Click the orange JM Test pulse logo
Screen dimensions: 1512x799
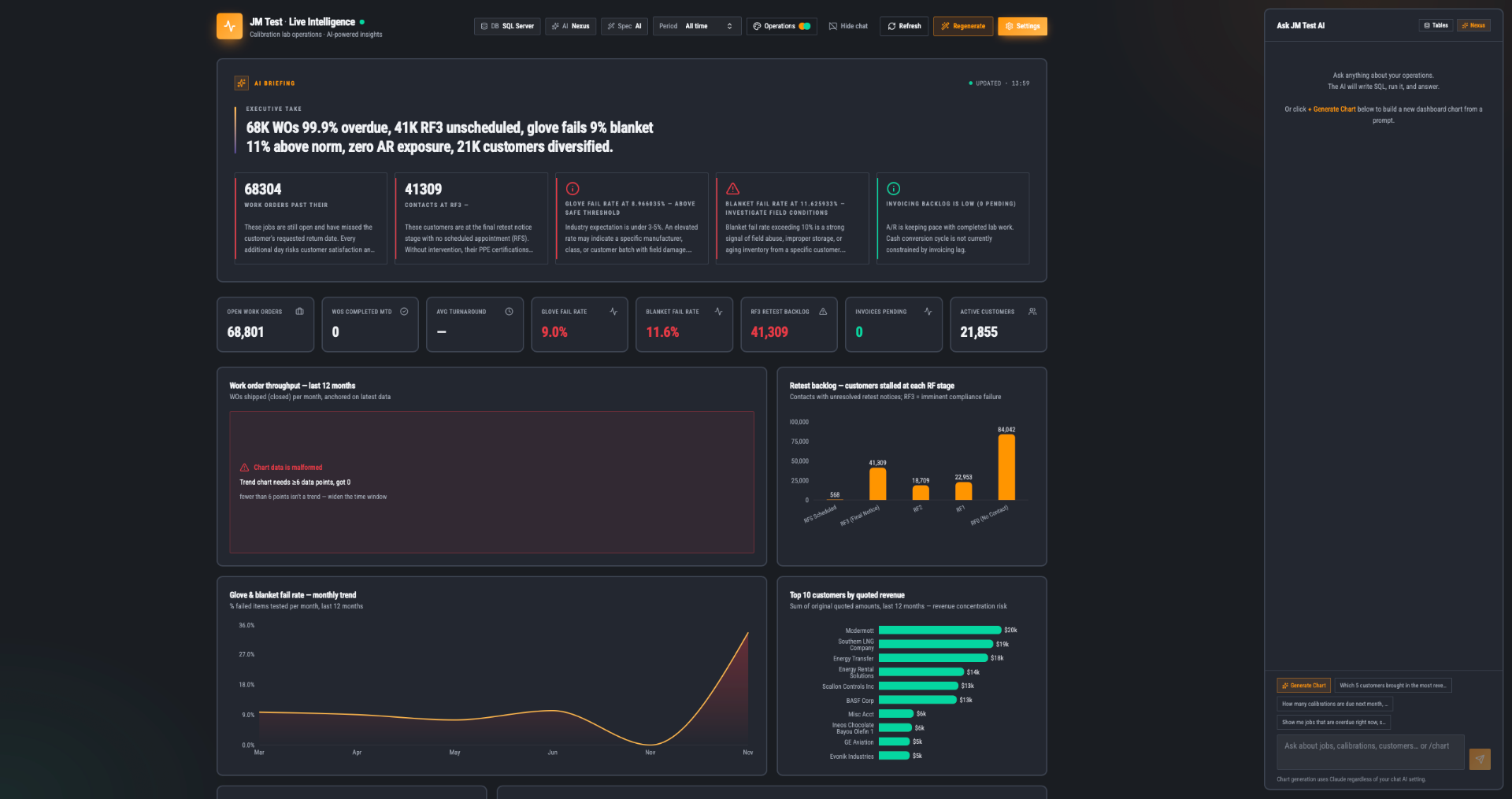pyautogui.click(x=229, y=26)
